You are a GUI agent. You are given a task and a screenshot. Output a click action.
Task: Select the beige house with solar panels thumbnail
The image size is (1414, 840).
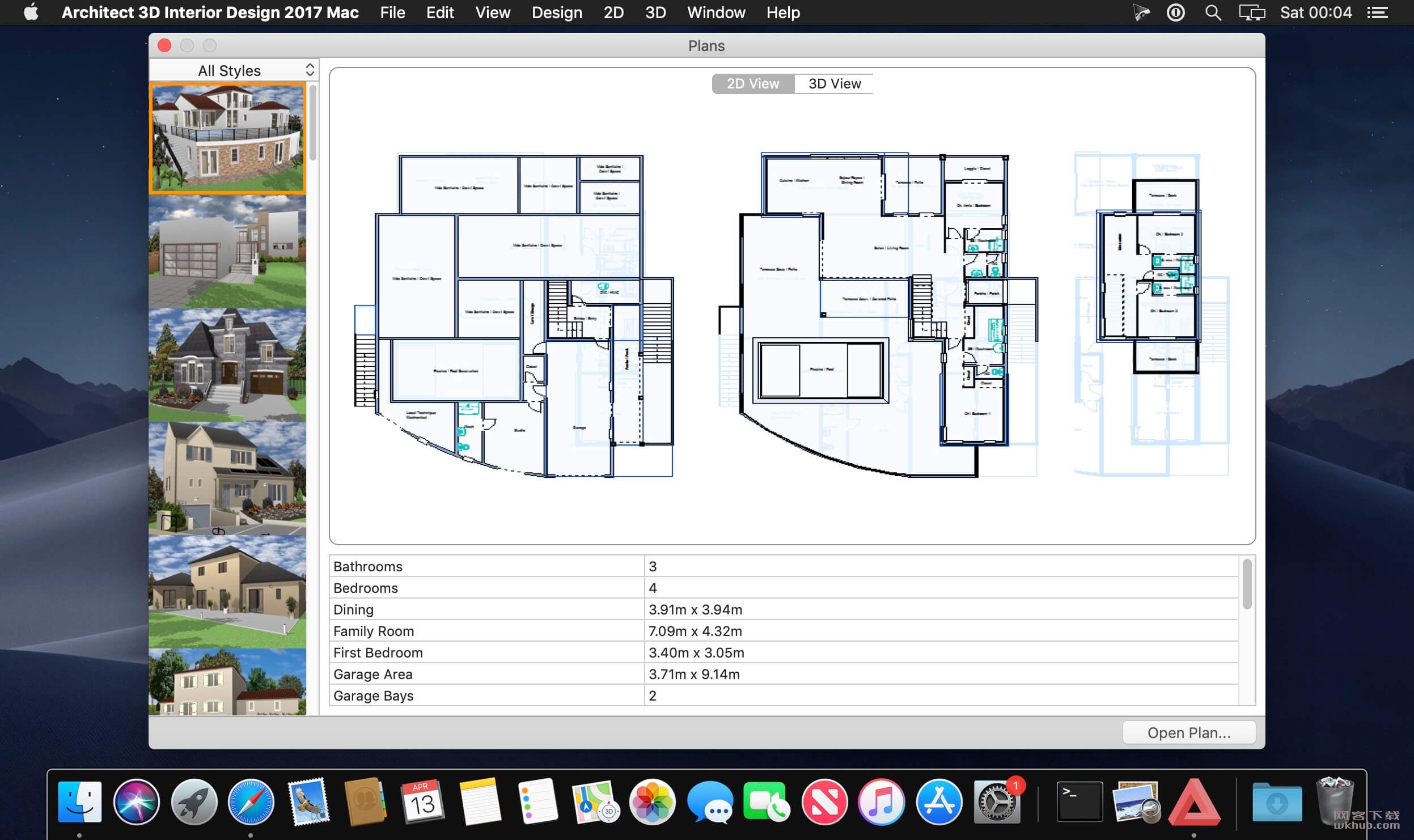pyautogui.click(x=227, y=478)
